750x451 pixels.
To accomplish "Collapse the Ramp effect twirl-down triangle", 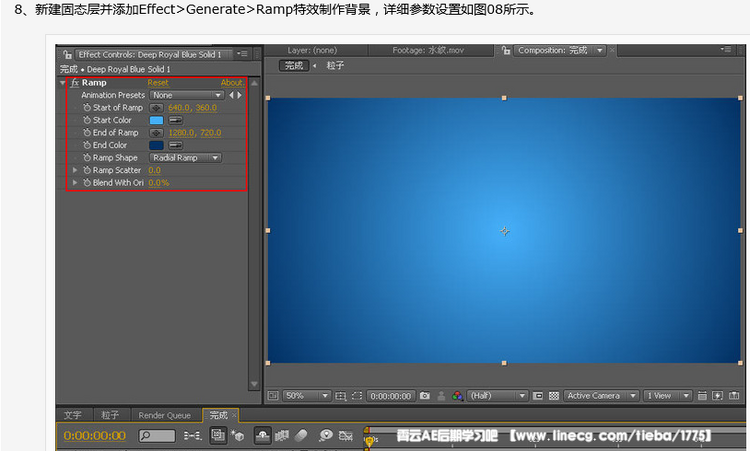I will click(x=62, y=83).
